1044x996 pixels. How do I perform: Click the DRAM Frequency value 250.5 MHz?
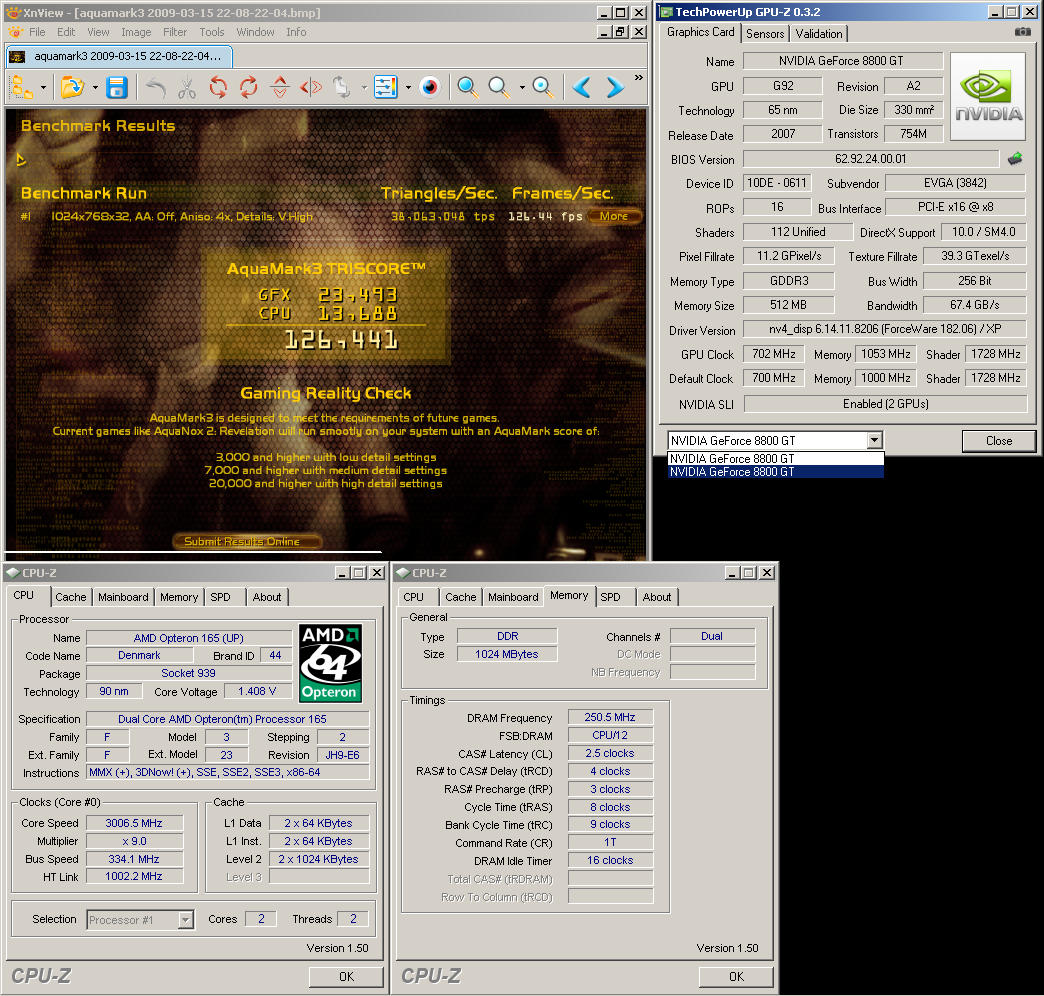(x=610, y=717)
